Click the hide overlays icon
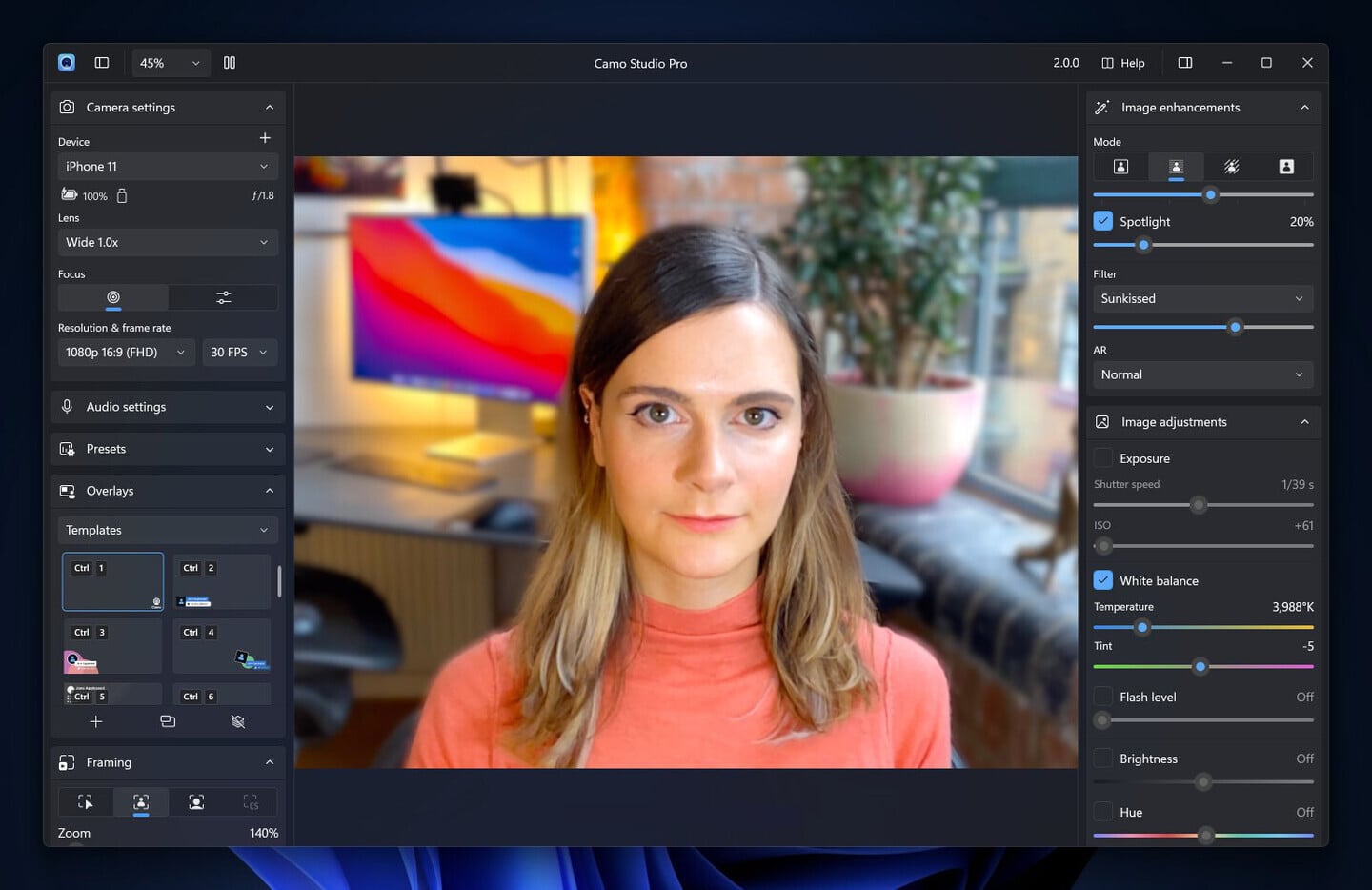The width and height of the screenshot is (1372, 890). pyautogui.click(x=238, y=721)
